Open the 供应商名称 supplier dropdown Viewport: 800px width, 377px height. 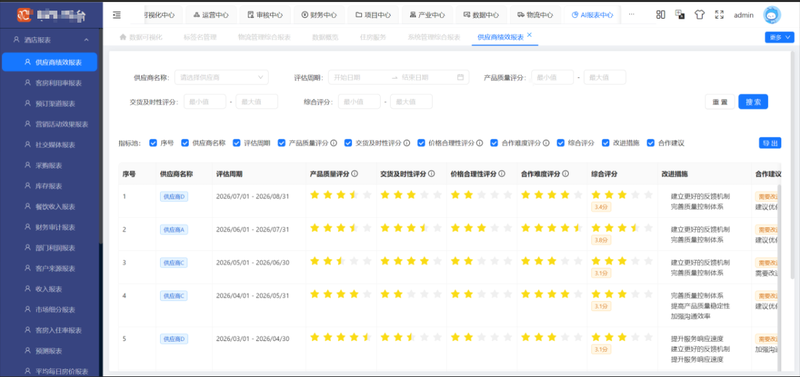pos(221,78)
